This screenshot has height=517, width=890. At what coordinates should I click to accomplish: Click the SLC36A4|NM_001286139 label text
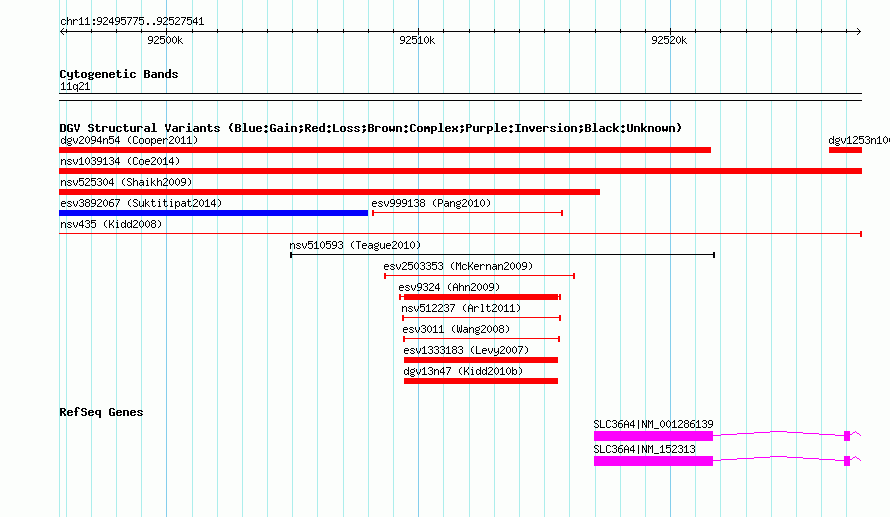653,424
